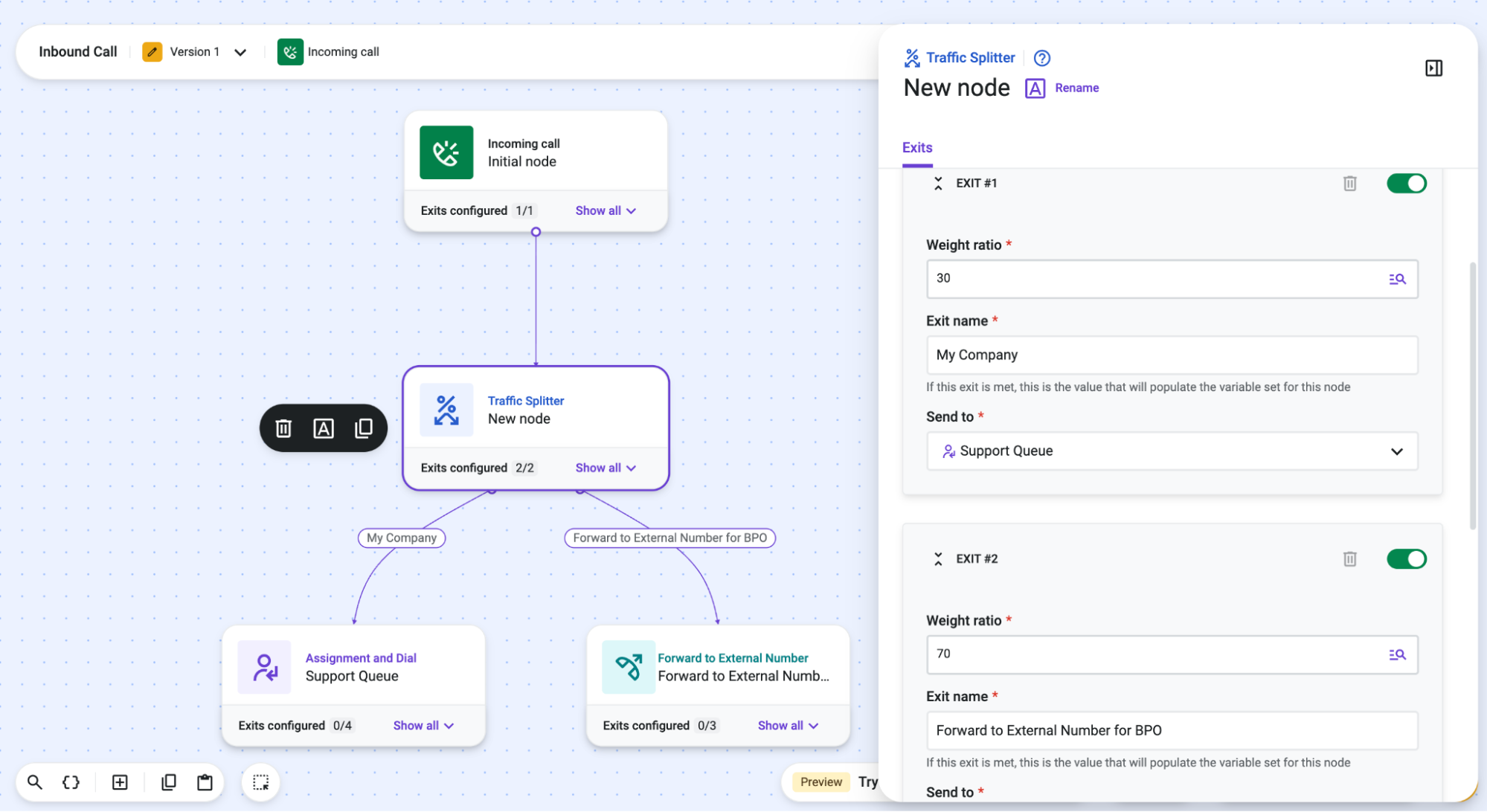Collapse the side panel icon
The height and width of the screenshot is (812, 1487).
pyautogui.click(x=1433, y=68)
